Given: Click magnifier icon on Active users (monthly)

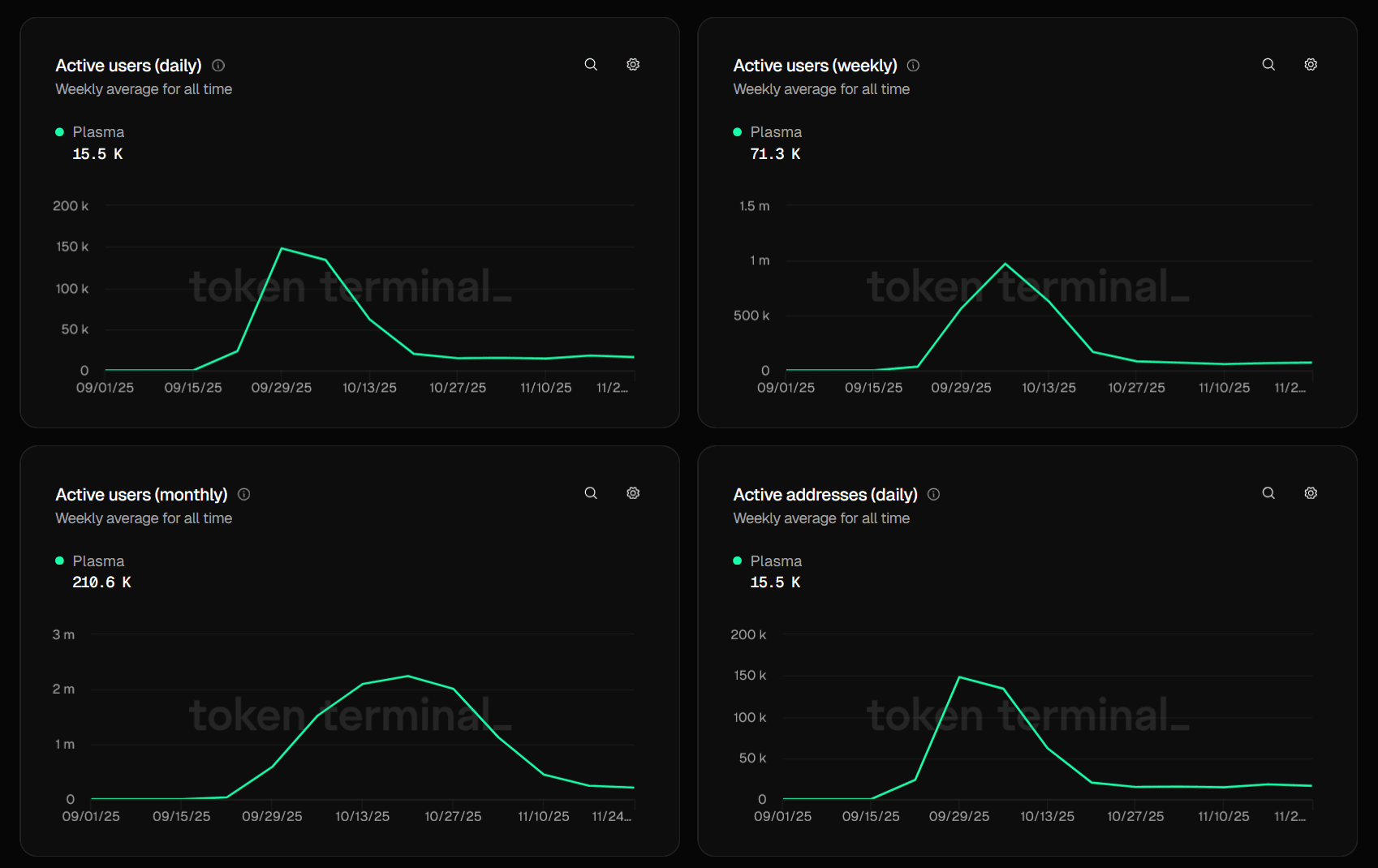Looking at the screenshot, I should 591,493.
